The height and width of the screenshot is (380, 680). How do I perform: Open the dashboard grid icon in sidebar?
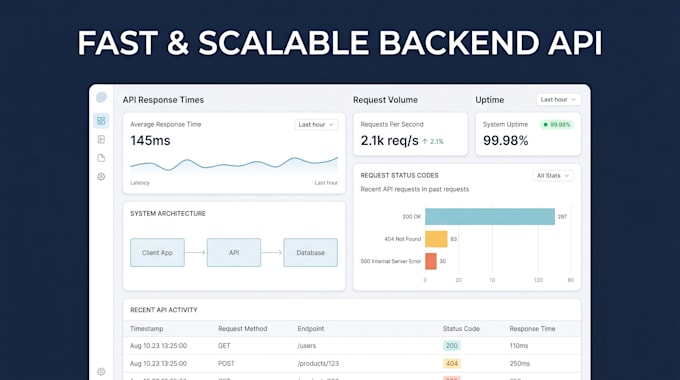101,121
